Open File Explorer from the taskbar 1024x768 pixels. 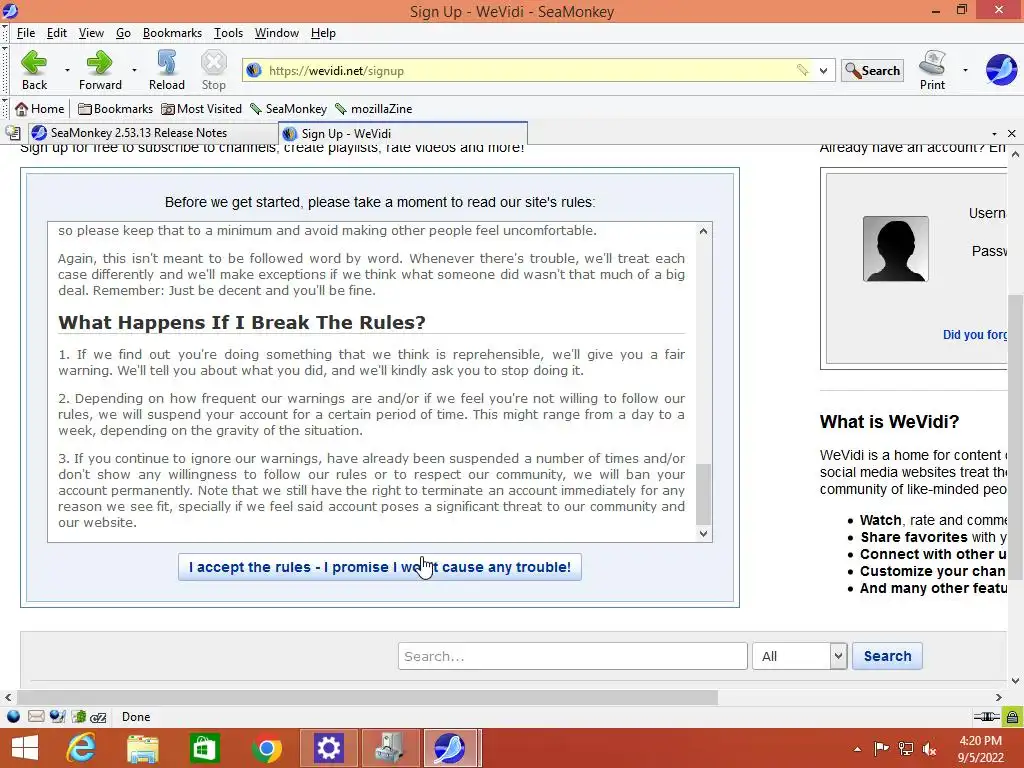pos(143,748)
